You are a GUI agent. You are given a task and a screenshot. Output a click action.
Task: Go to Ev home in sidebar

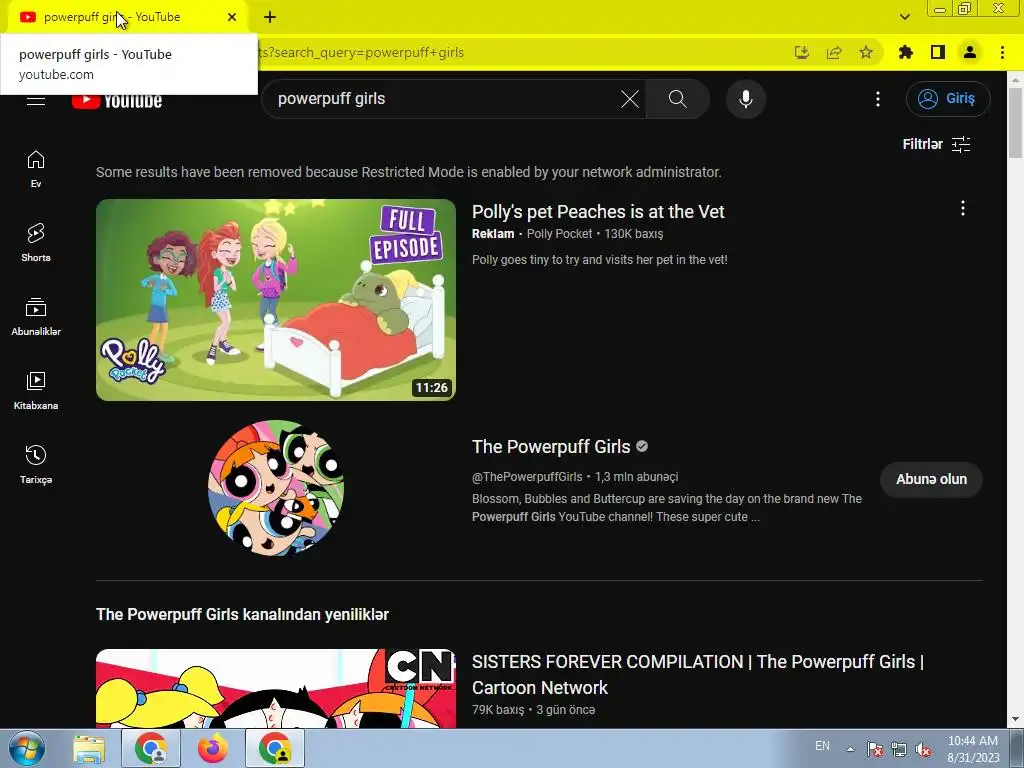(x=36, y=169)
